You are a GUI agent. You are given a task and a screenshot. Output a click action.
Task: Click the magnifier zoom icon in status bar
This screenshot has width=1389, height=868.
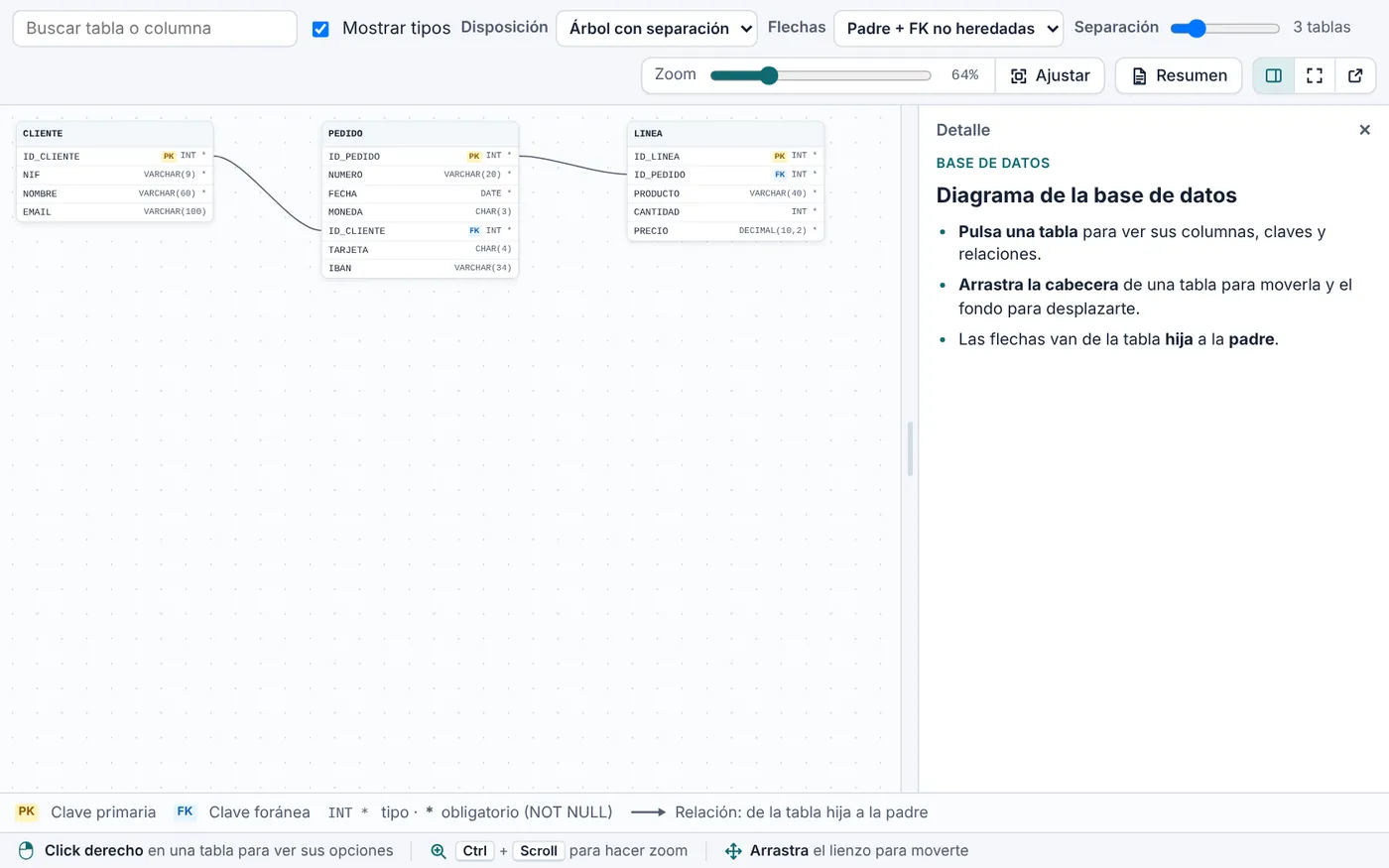pyautogui.click(x=438, y=851)
